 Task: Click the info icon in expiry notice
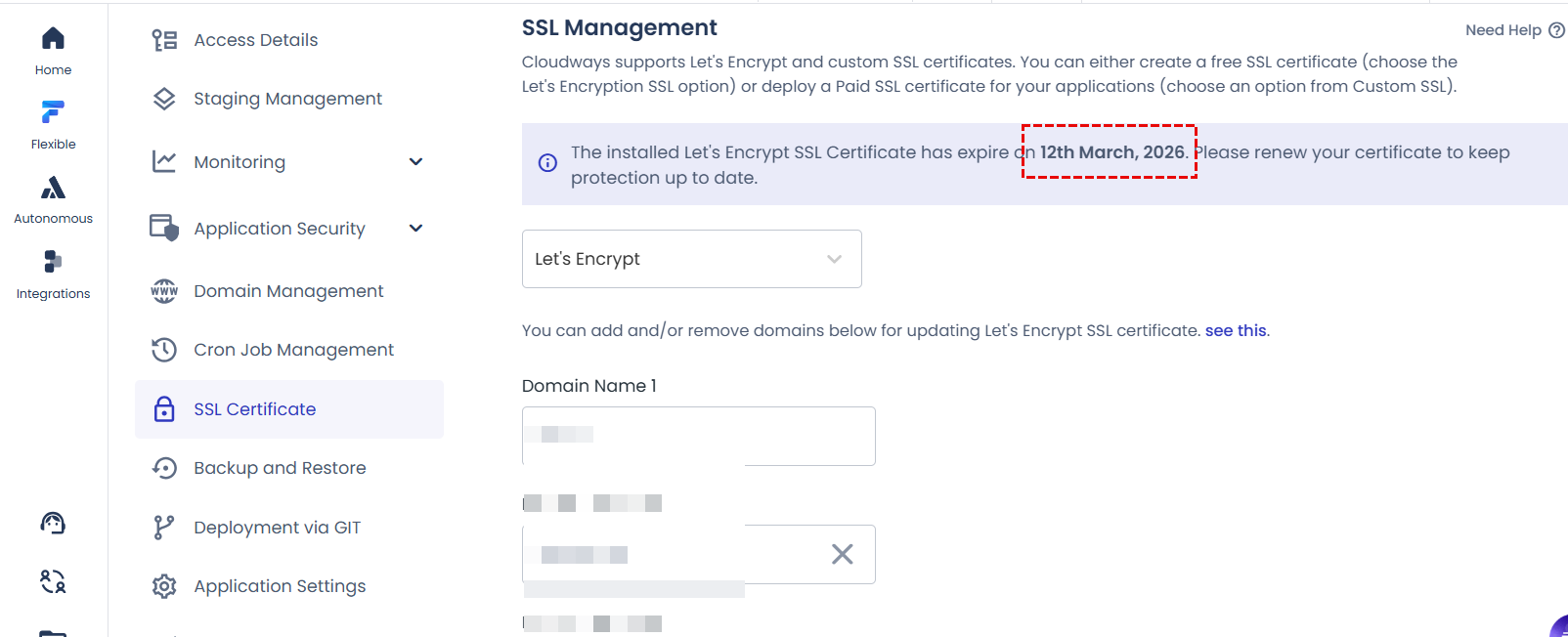pos(548,163)
